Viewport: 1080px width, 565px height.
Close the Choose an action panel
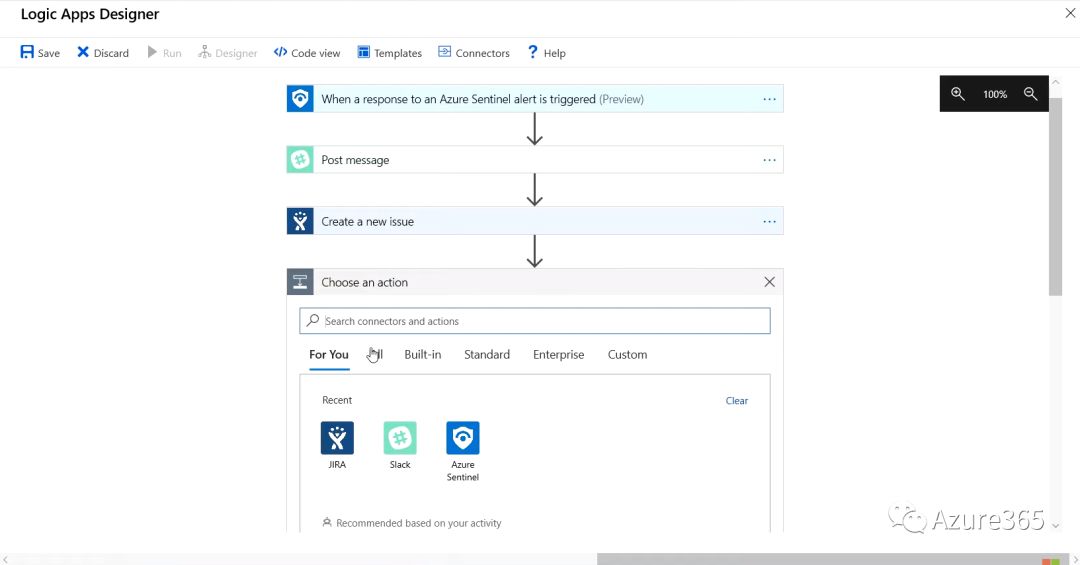tap(769, 282)
